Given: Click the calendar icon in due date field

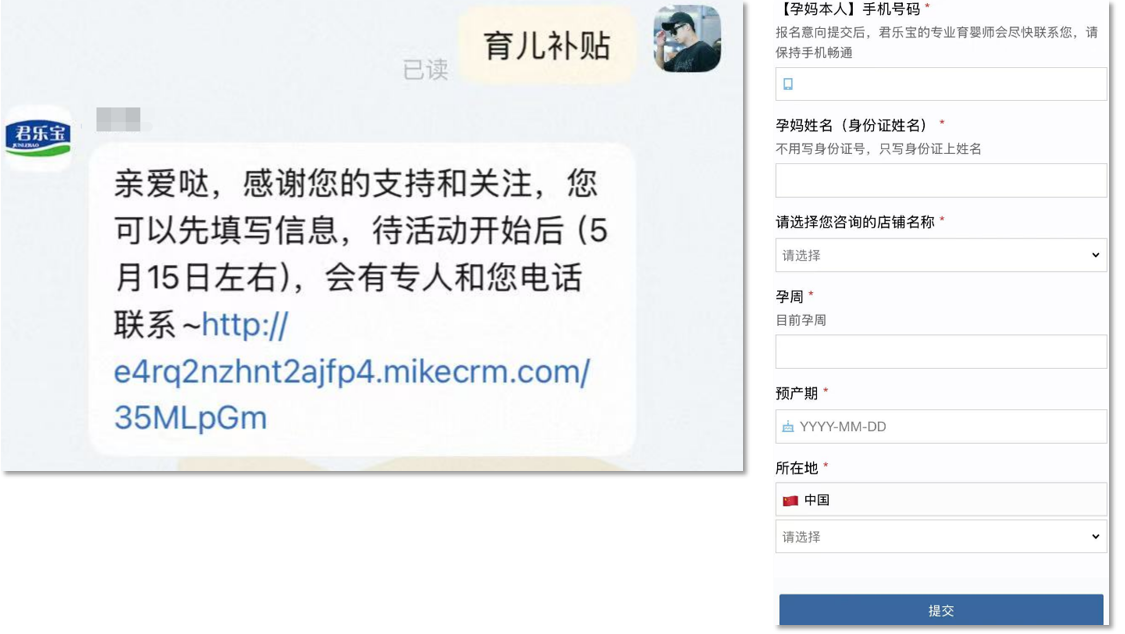Looking at the screenshot, I should pyautogui.click(x=788, y=427).
